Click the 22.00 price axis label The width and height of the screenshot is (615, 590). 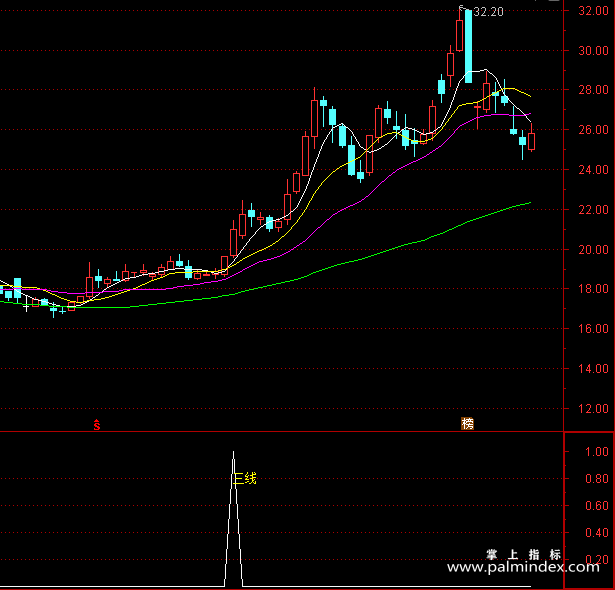pyautogui.click(x=593, y=209)
